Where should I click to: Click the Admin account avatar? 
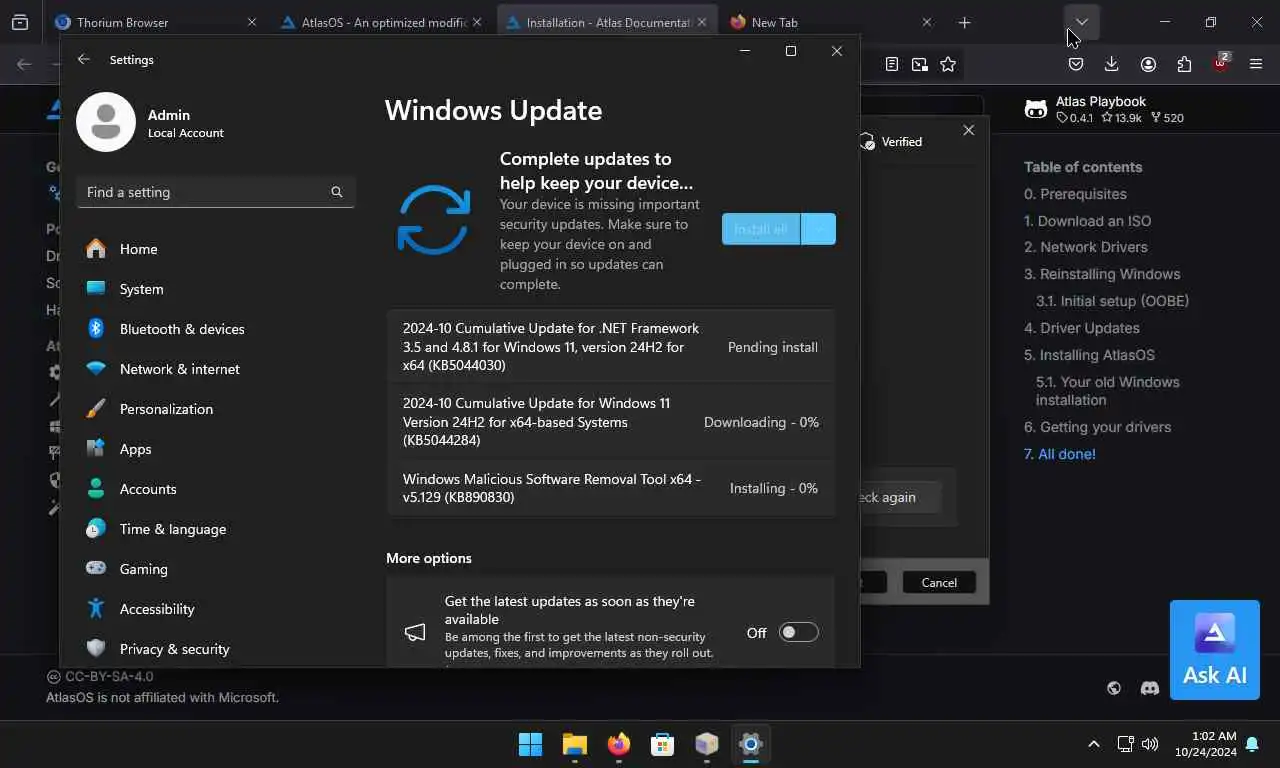106,122
